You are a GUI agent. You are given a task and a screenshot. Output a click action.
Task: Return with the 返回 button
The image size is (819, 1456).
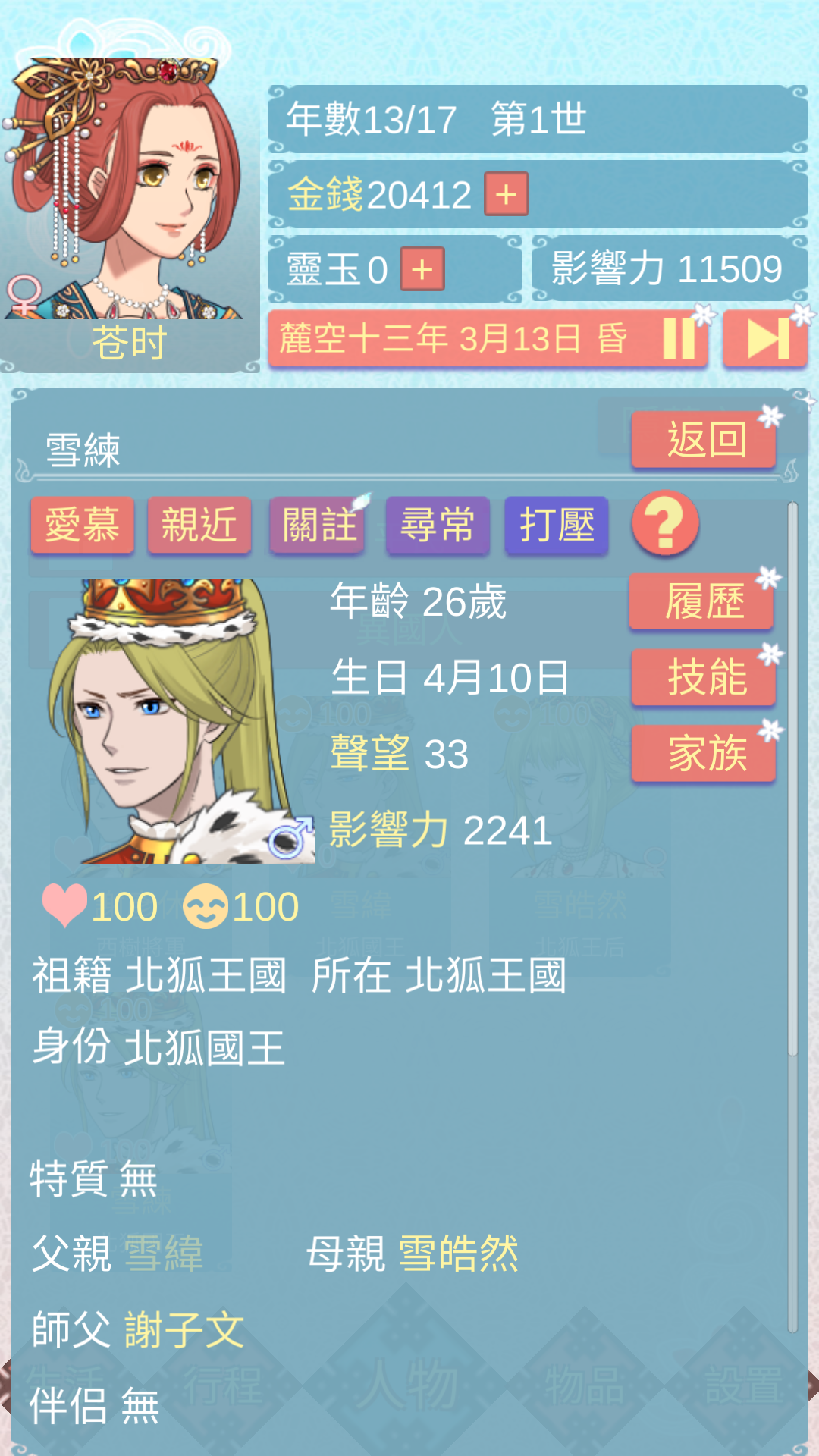click(704, 440)
